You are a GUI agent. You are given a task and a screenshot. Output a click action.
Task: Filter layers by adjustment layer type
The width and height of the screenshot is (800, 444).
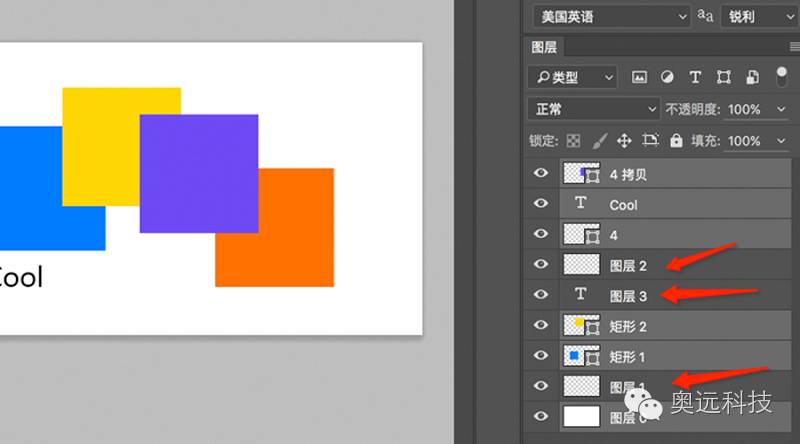coord(667,77)
